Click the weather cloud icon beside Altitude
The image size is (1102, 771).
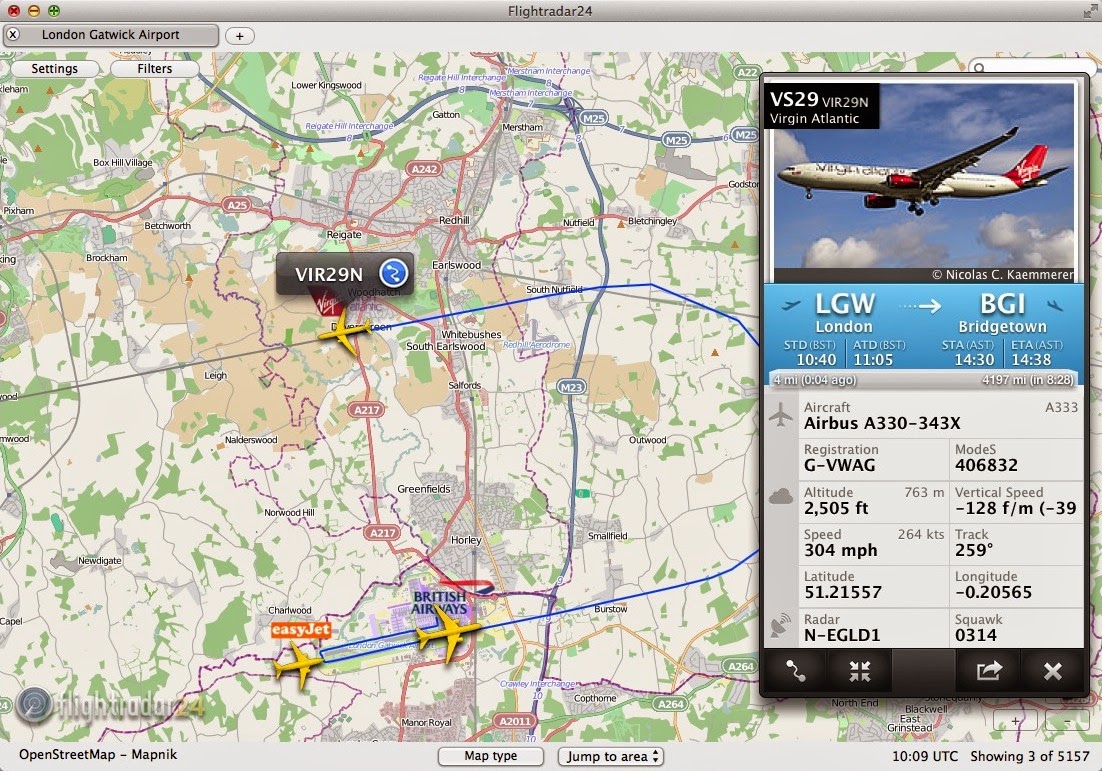(782, 498)
